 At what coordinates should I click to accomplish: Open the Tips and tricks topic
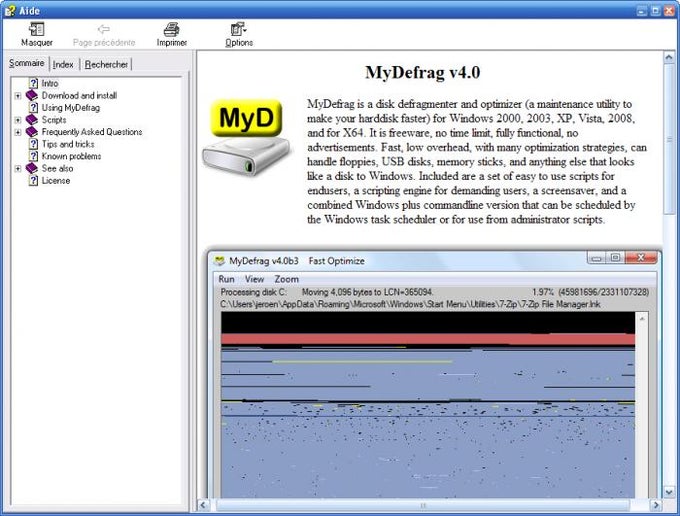pos(68,144)
